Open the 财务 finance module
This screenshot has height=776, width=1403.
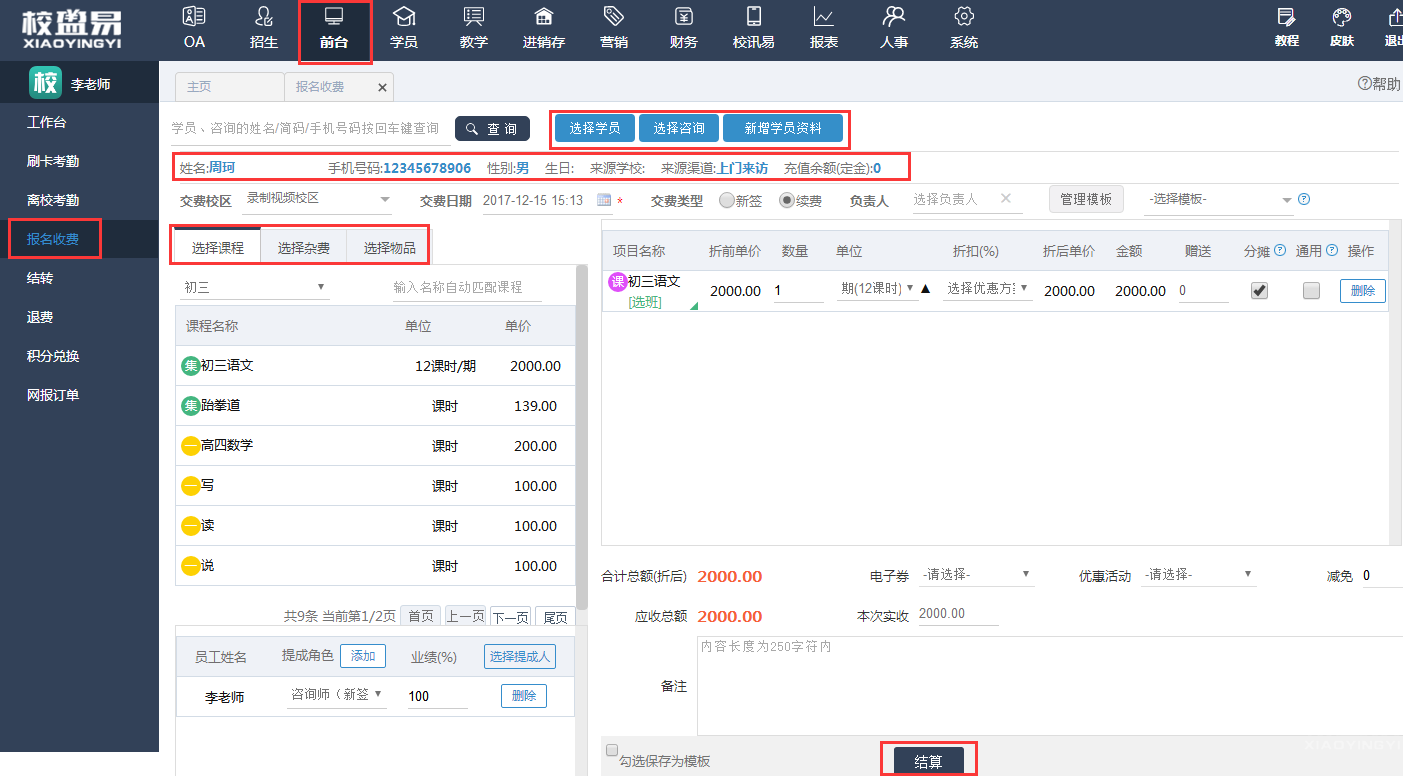pyautogui.click(x=684, y=17)
